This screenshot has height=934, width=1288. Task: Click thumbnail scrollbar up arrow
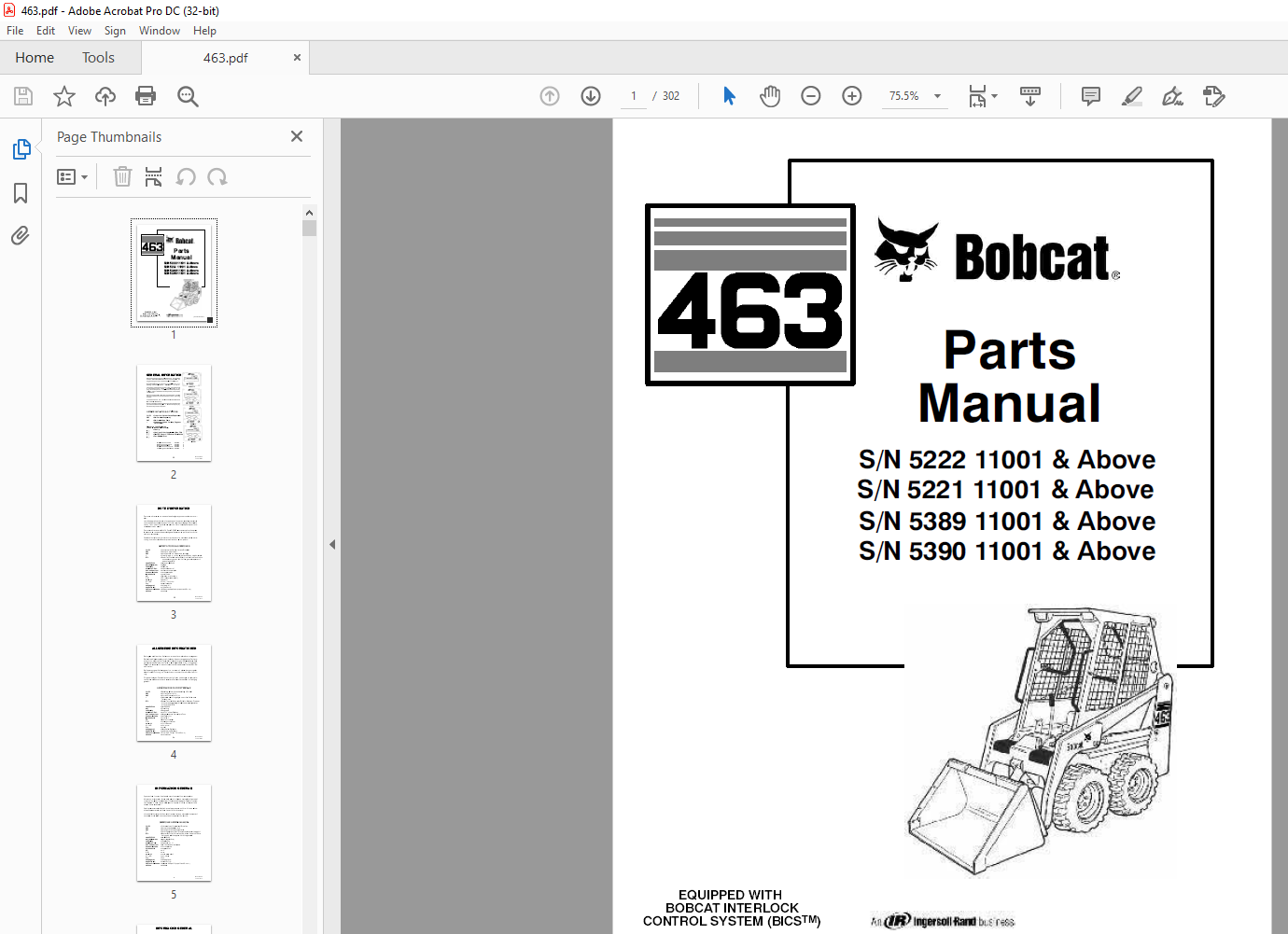[309, 213]
